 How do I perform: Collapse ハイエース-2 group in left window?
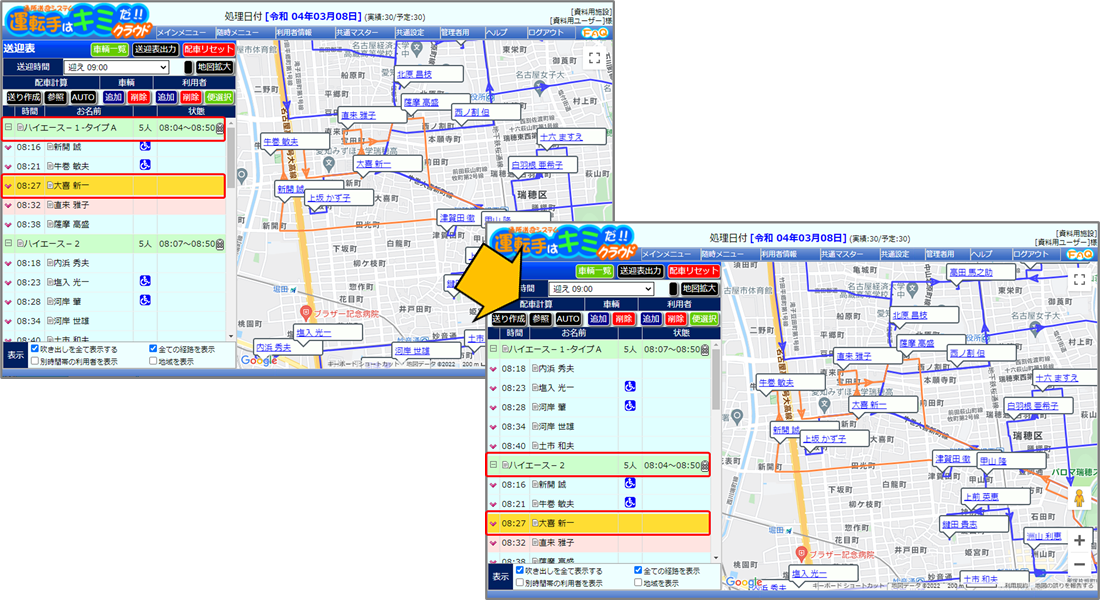(x=8, y=244)
